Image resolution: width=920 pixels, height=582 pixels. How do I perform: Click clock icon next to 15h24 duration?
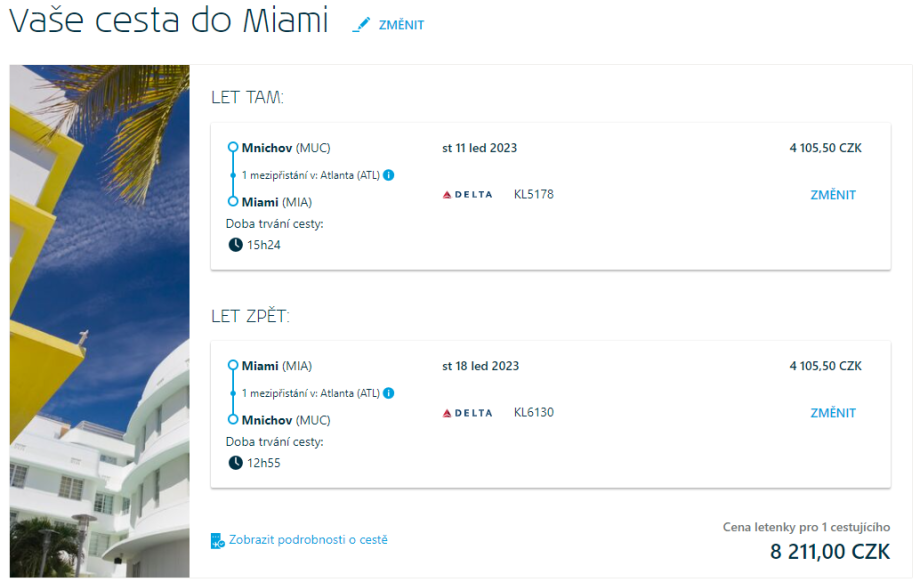tap(235, 244)
